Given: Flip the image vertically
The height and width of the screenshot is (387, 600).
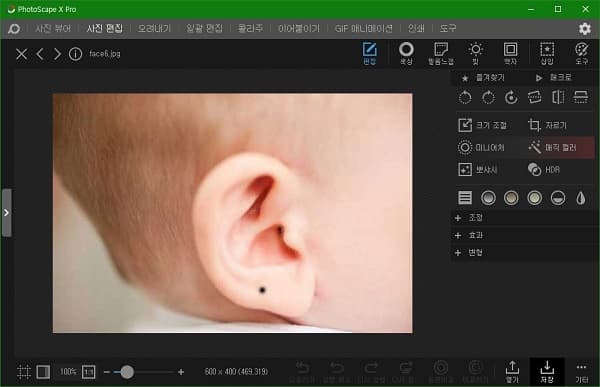Looking at the screenshot, I should (x=581, y=98).
